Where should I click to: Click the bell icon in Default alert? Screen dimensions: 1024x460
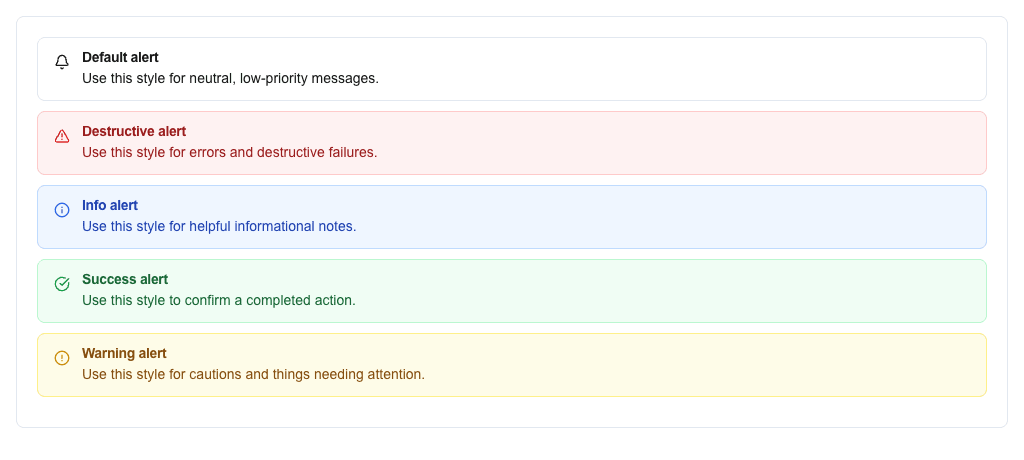(62, 62)
